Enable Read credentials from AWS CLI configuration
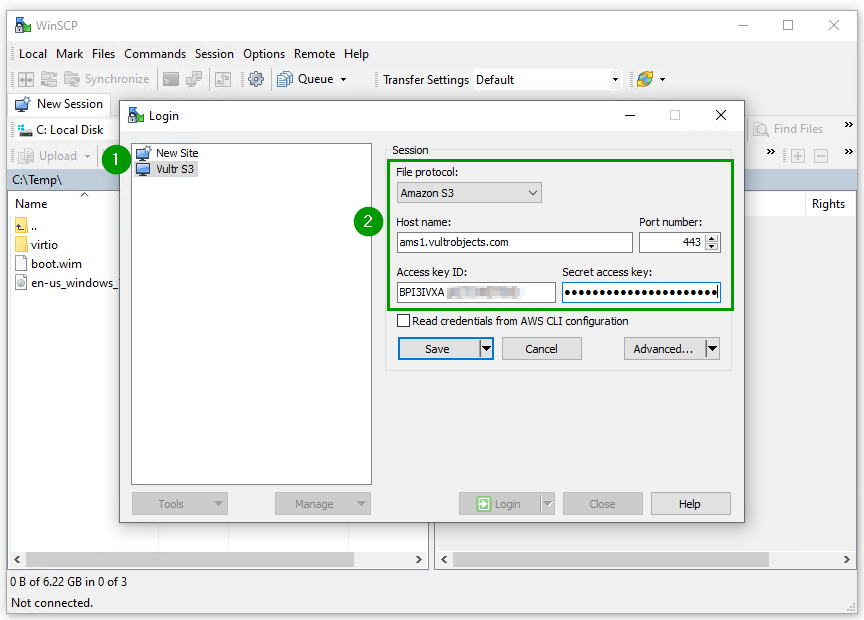 point(405,321)
